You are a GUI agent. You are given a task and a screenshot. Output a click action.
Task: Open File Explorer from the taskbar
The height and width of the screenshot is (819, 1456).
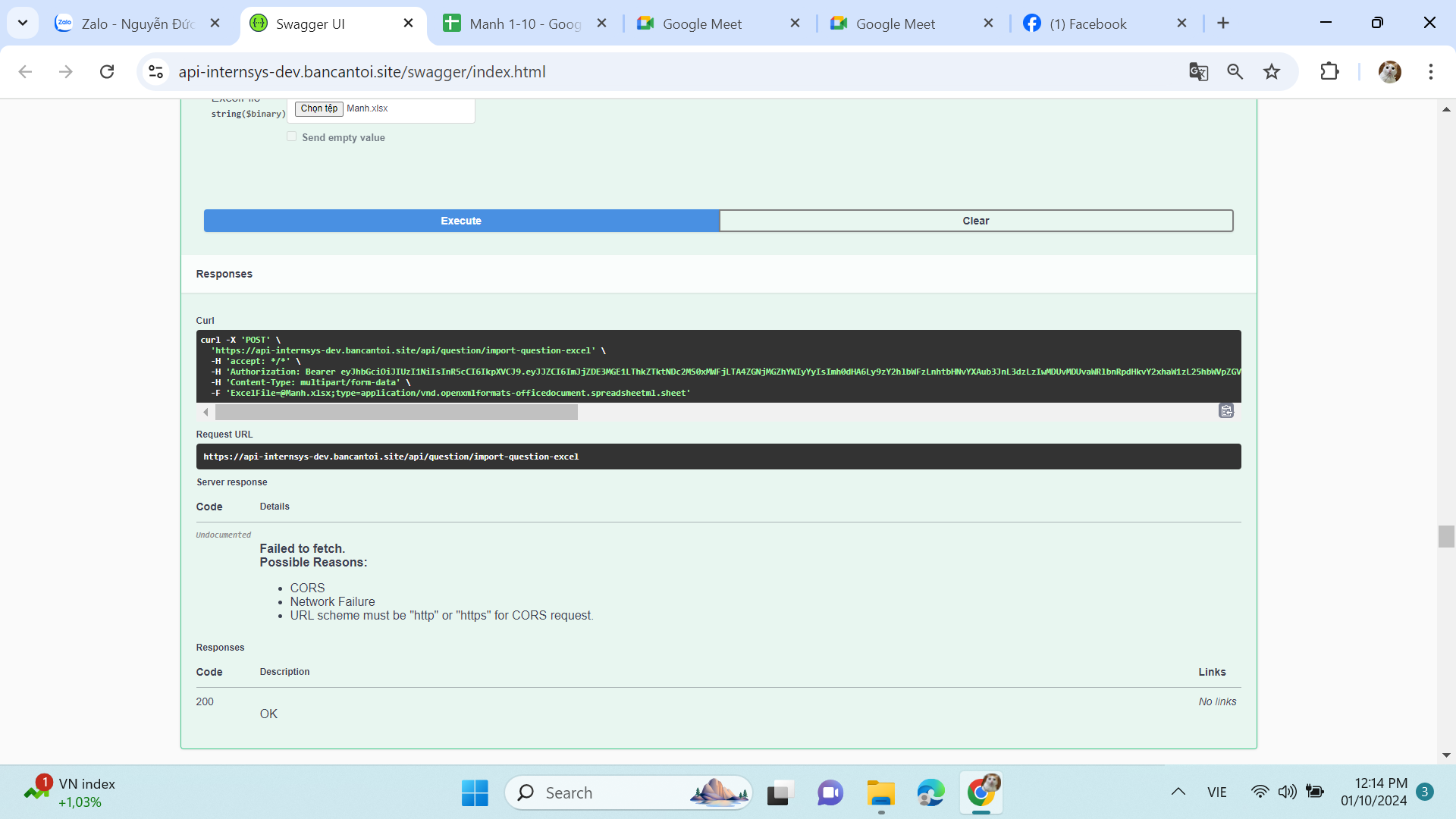pos(880,793)
